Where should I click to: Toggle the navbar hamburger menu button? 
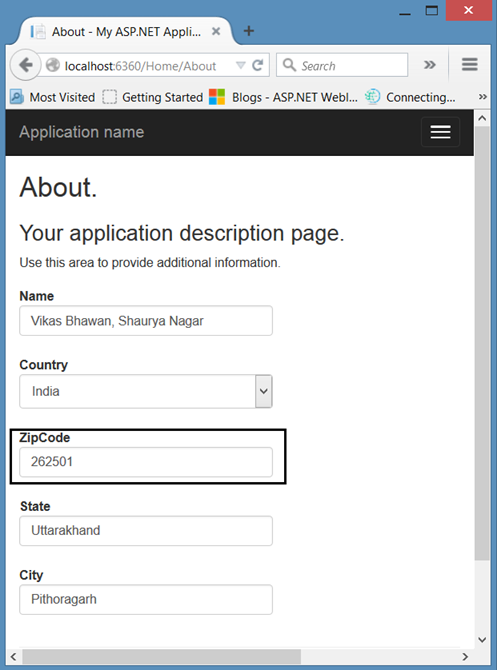tap(440, 132)
